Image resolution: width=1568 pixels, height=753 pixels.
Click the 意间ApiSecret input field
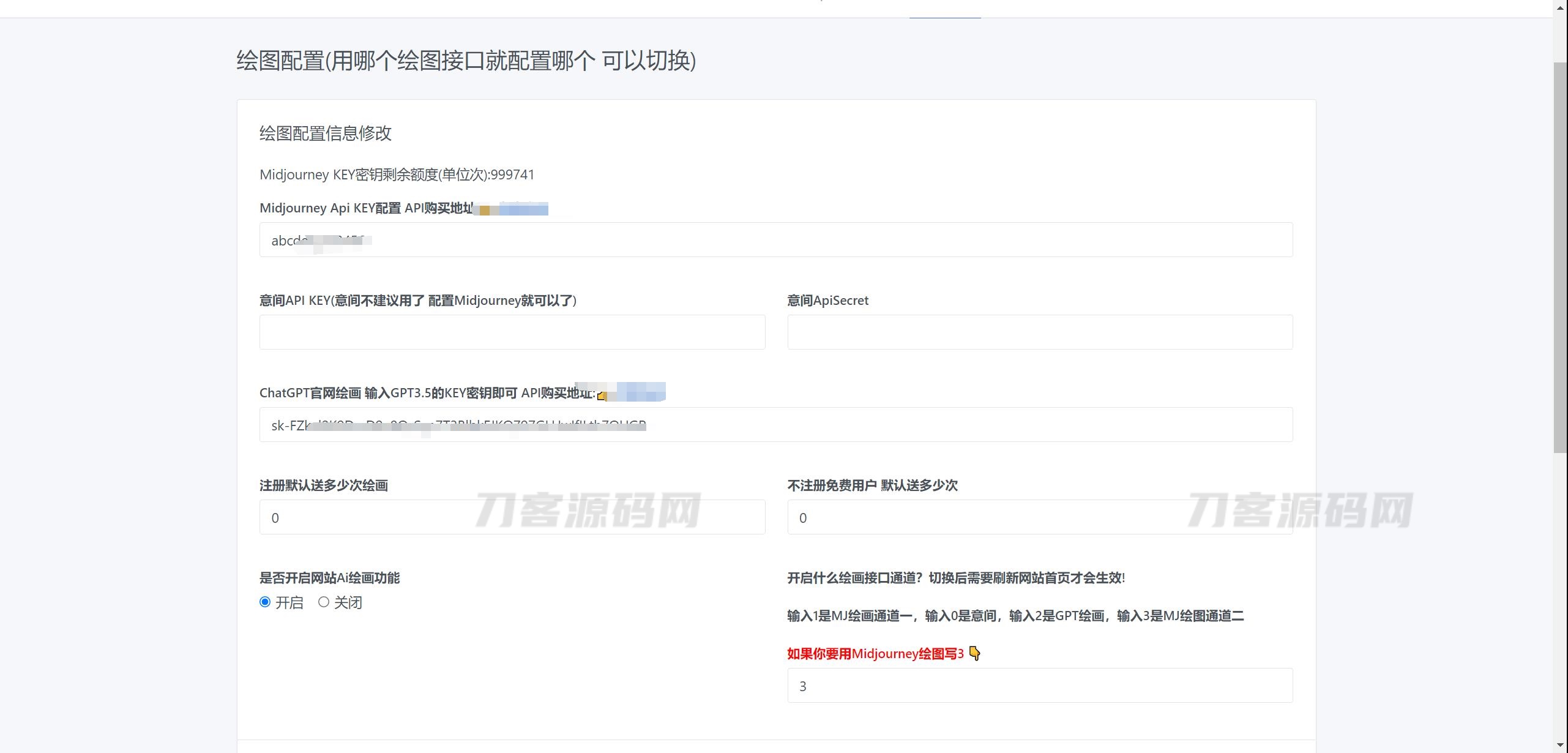point(1039,332)
